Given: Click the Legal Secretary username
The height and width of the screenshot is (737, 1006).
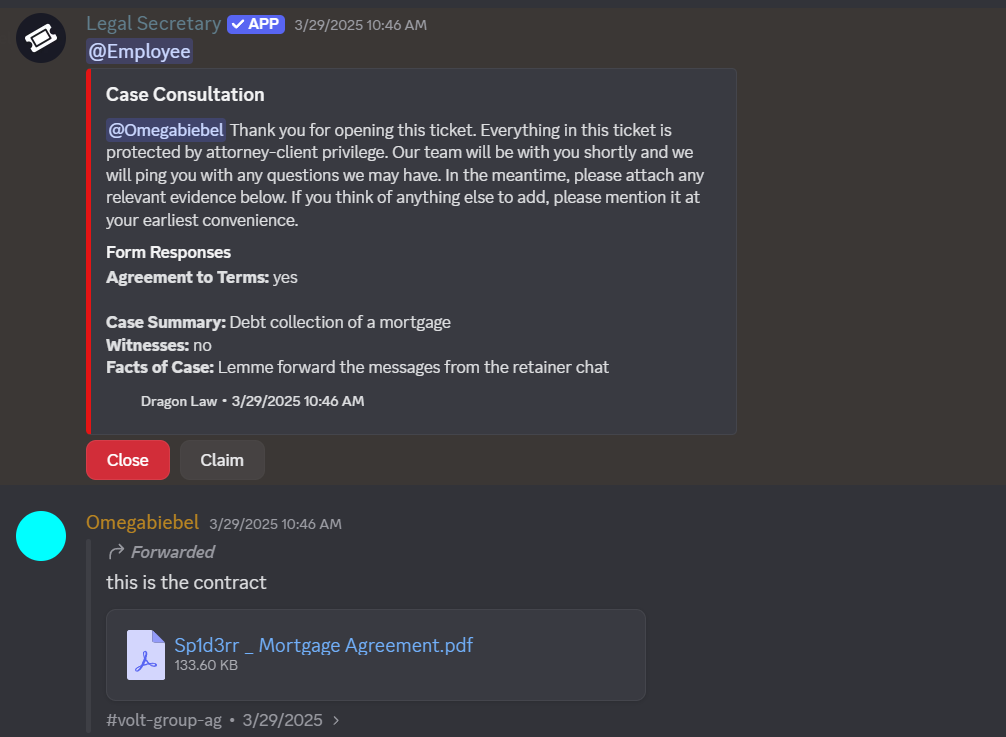Looking at the screenshot, I should click(153, 24).
